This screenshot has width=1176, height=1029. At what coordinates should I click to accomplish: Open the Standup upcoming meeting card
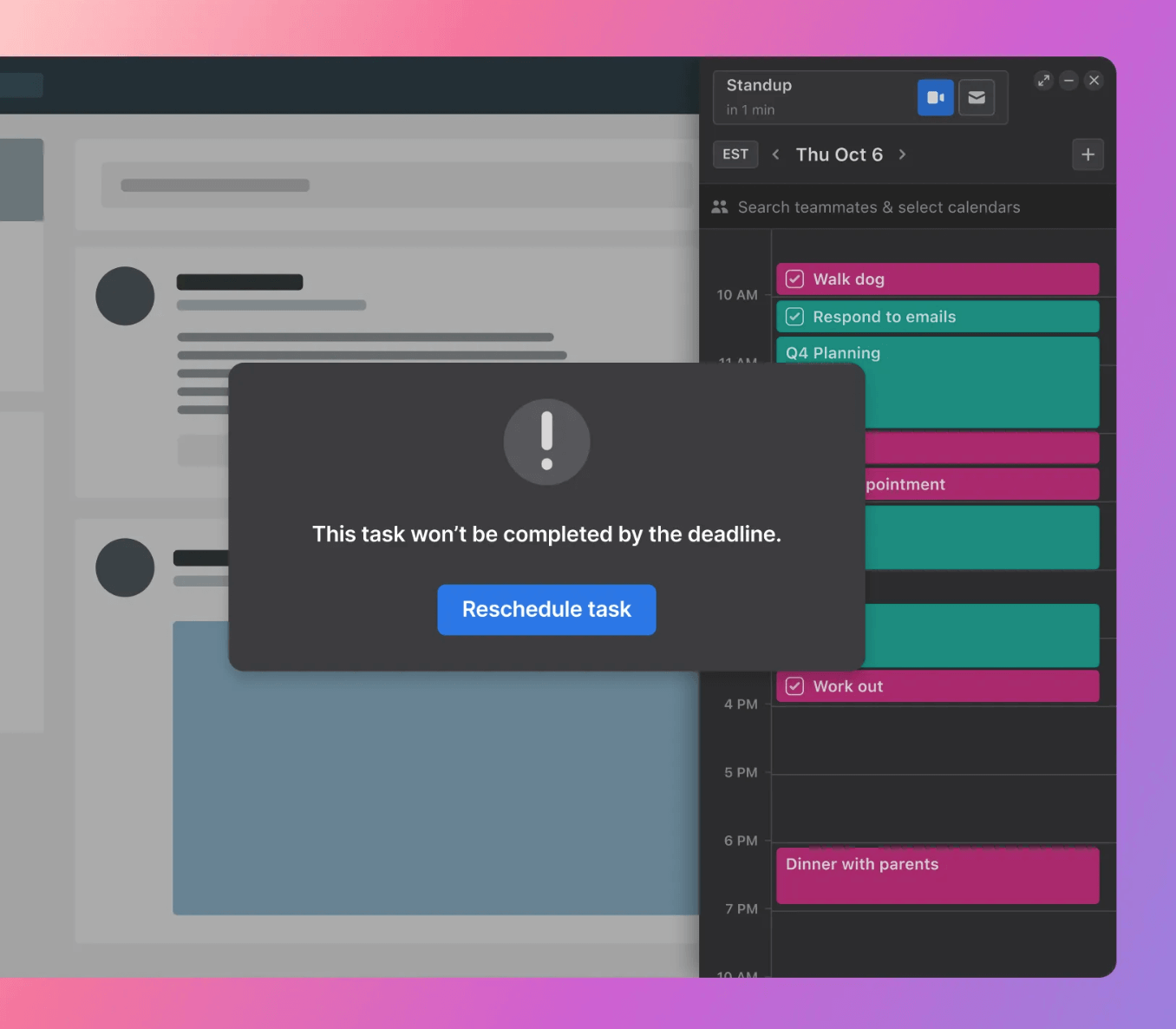[x=815, y=97]
